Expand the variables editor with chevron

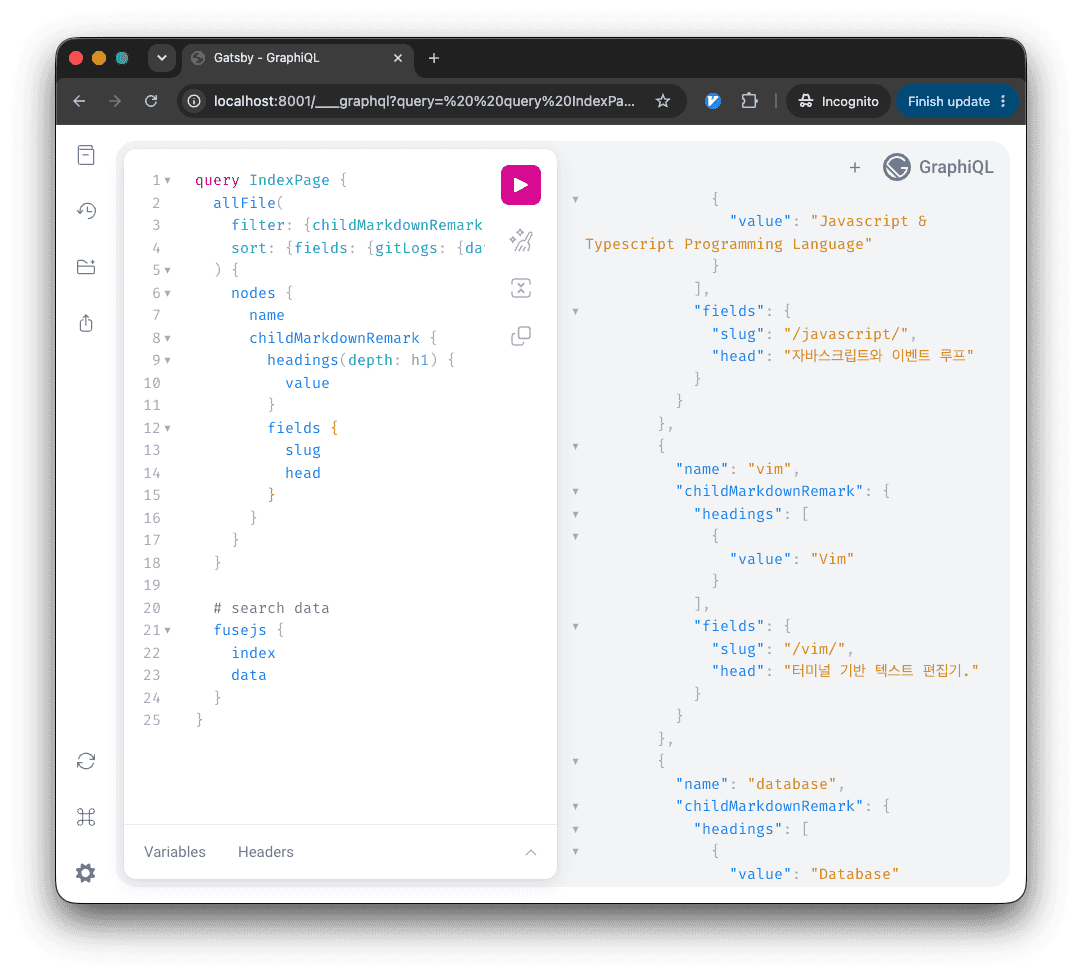point(531,852)
